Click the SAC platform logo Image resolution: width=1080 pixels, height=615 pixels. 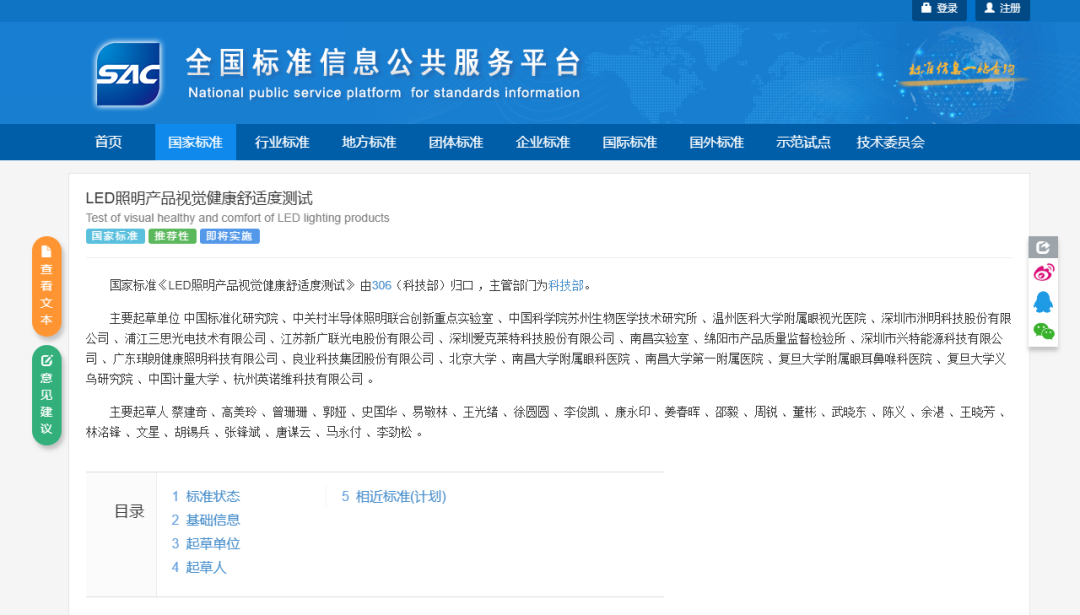(x=131, y=73)
